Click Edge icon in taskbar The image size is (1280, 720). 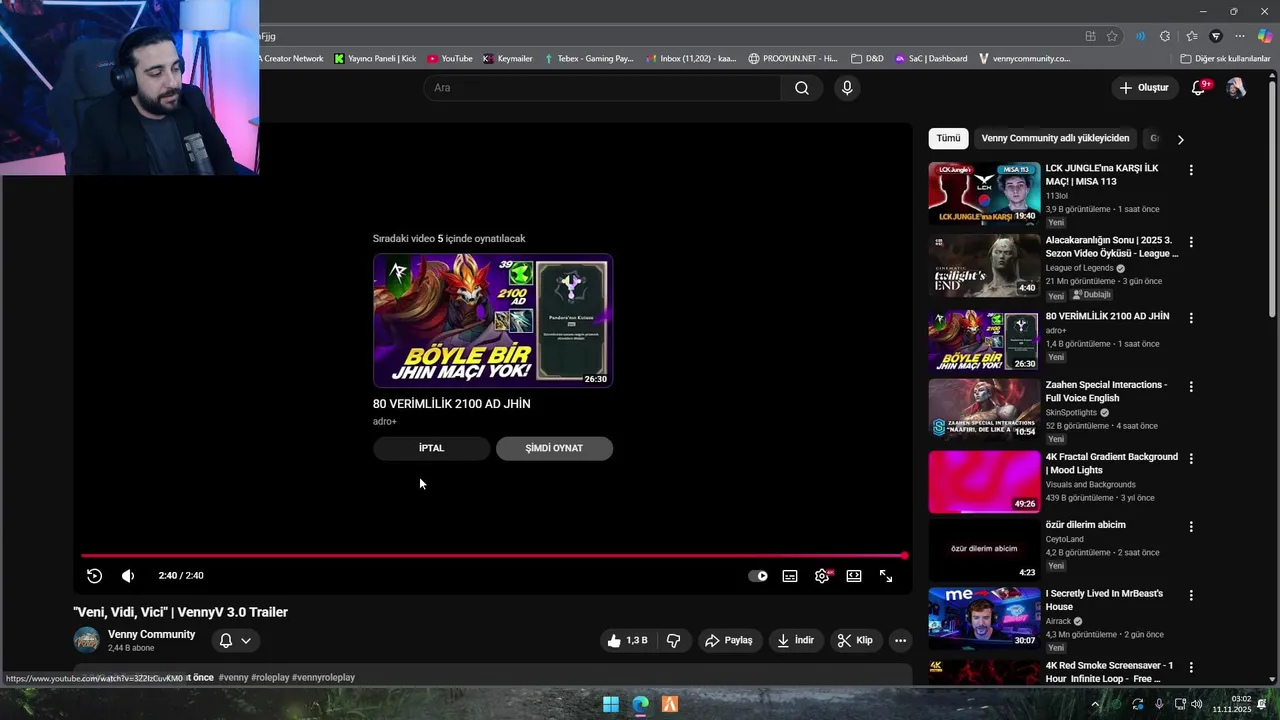pyautogui.click(x=640, y=704)
